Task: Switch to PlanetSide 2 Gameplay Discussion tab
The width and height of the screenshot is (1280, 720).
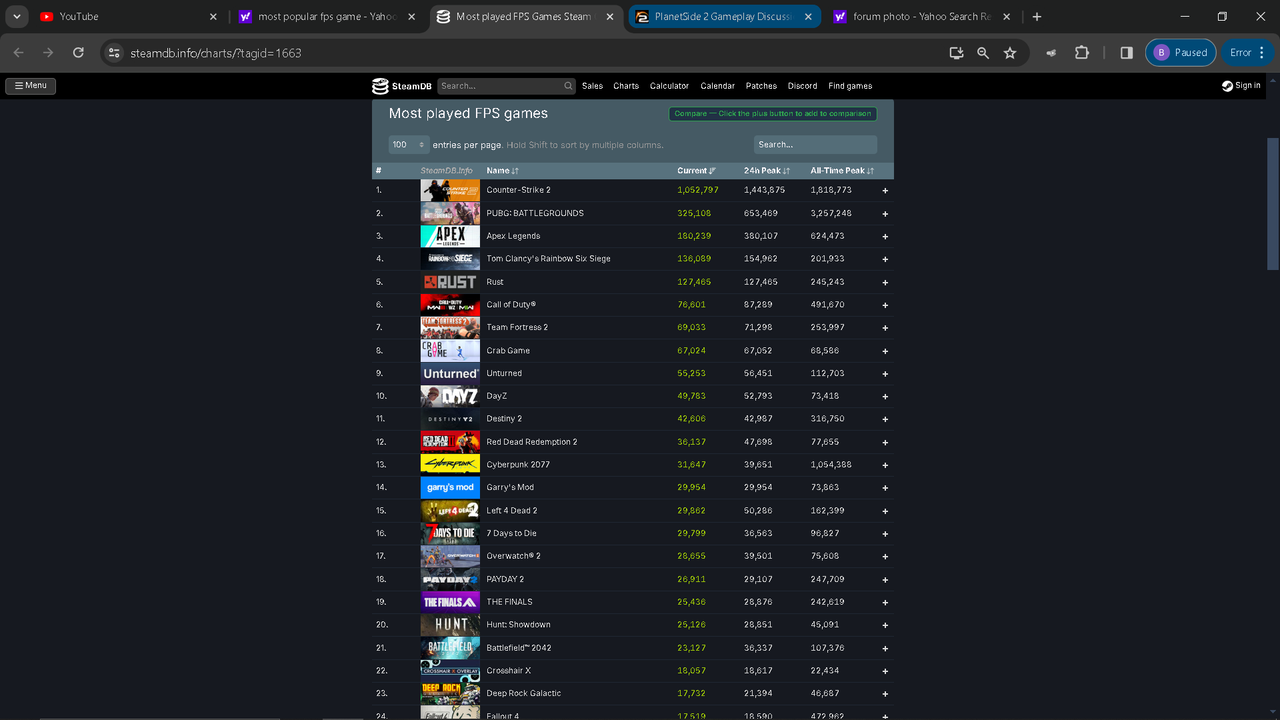Action: click(x=724, y=17)
